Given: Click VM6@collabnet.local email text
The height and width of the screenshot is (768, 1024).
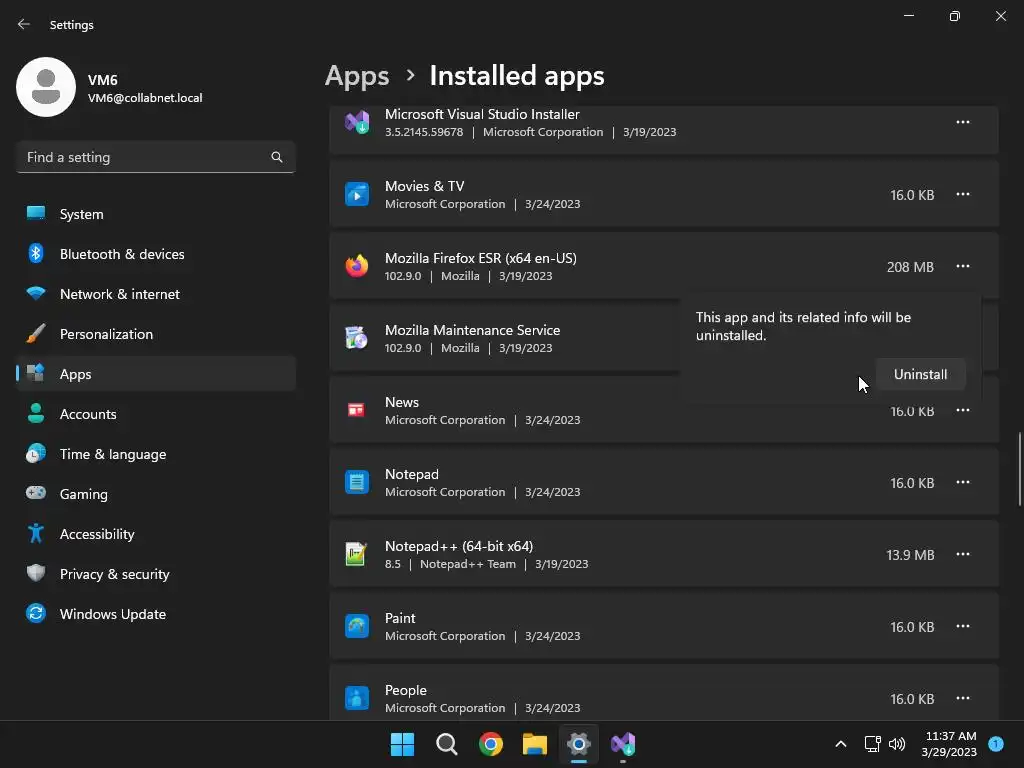Looking at the screenshot, I should (145, 98).
